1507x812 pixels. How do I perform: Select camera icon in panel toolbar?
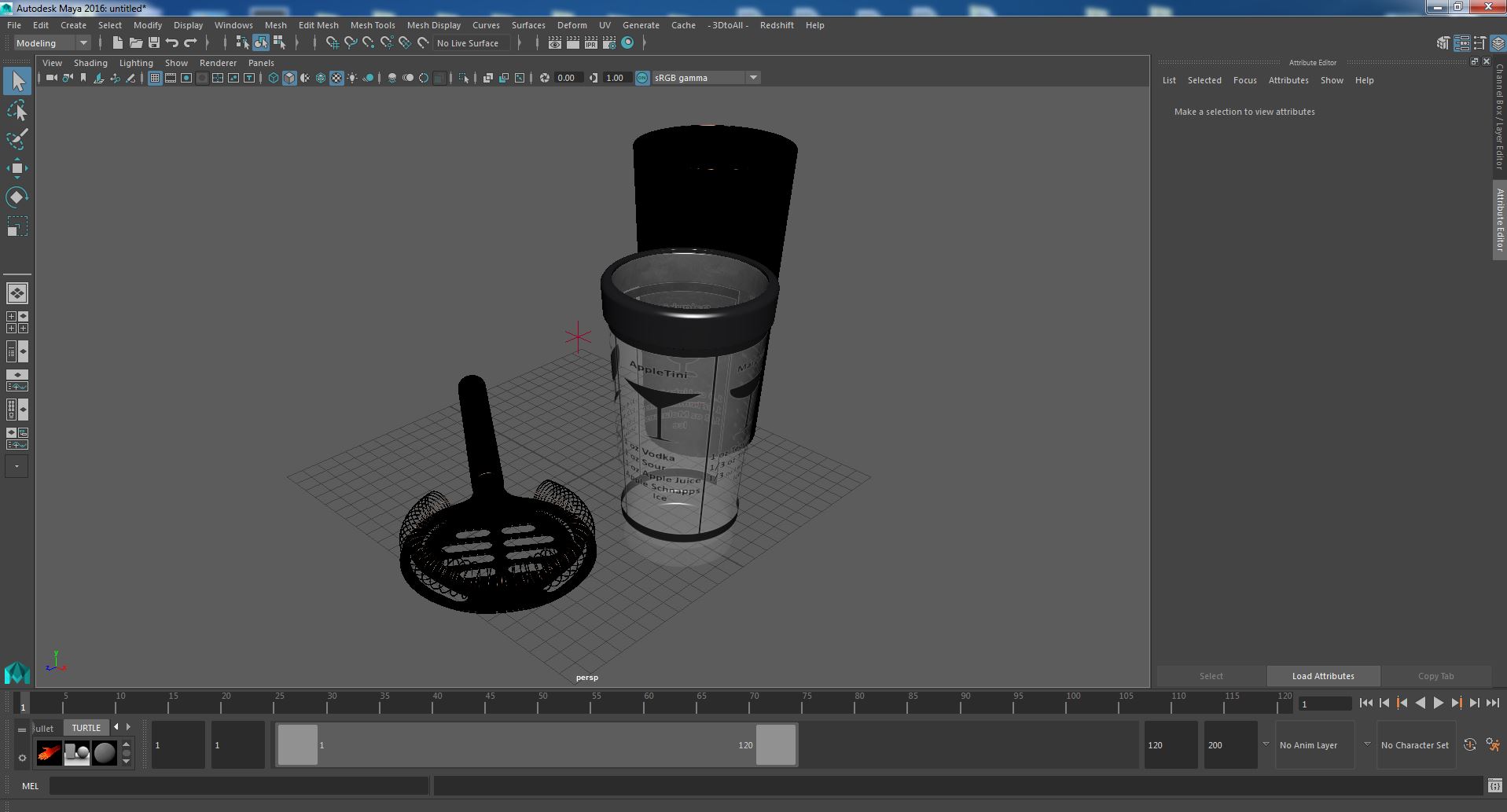point(52,78)
